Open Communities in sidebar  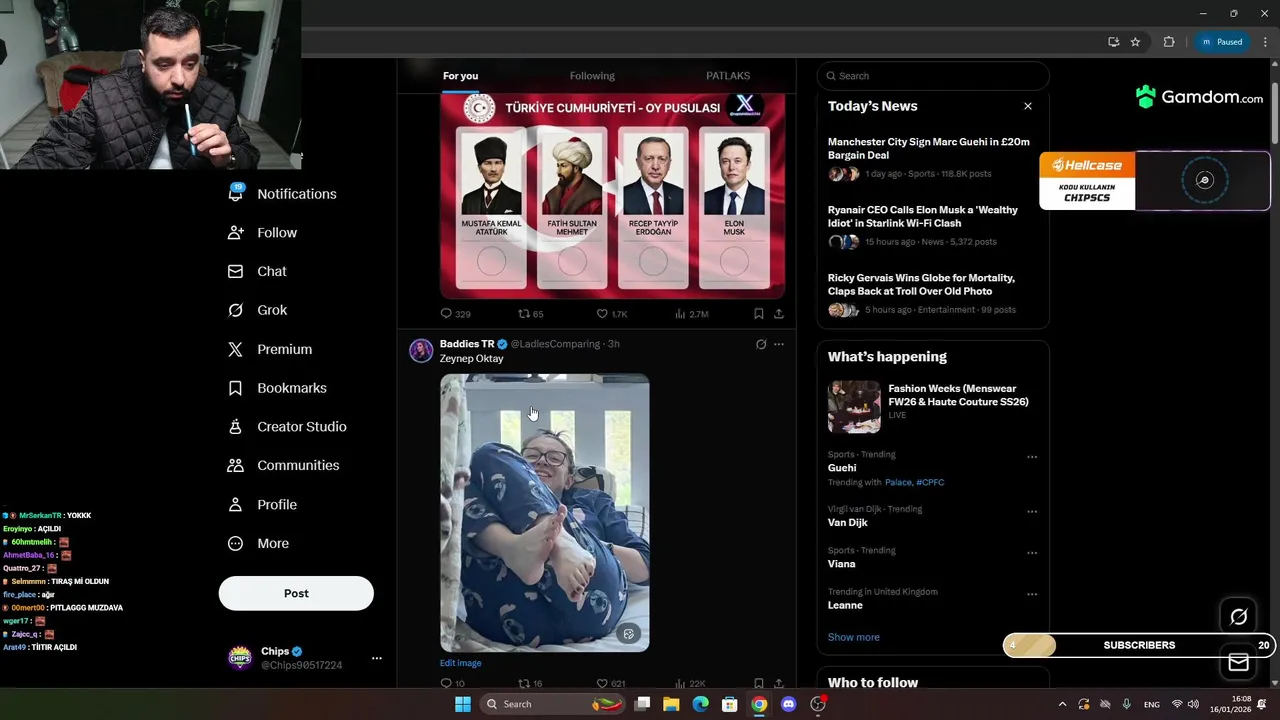(283, 465)
